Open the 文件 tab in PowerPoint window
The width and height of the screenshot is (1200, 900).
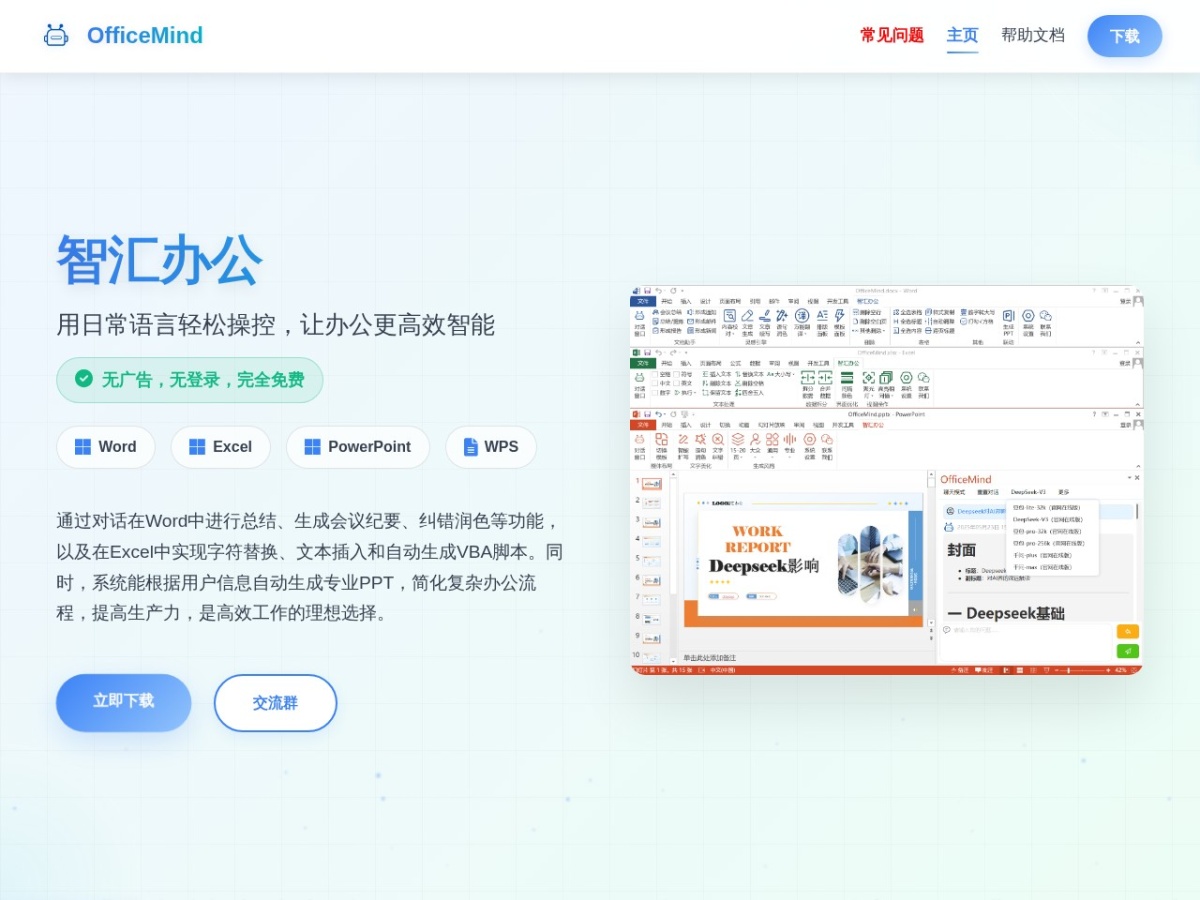(x=643, y=425)
